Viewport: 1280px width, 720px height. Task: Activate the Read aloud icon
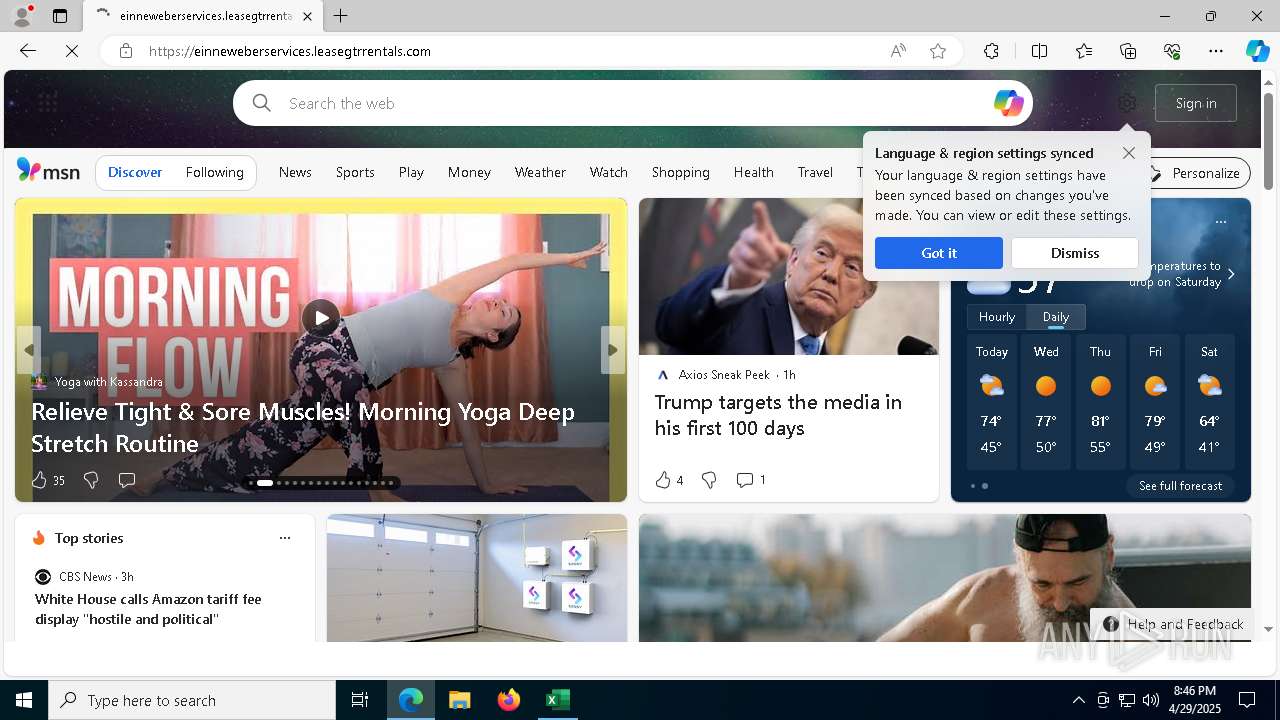(x=898, y=51)
